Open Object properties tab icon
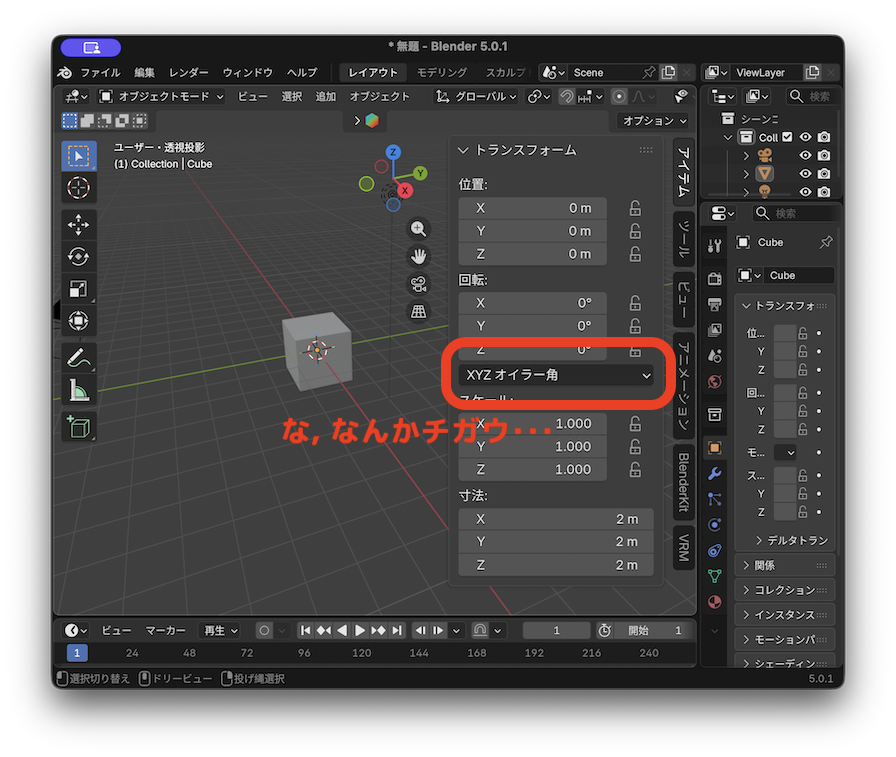This screenshot has width=896, height=757. tap(714, 447)
